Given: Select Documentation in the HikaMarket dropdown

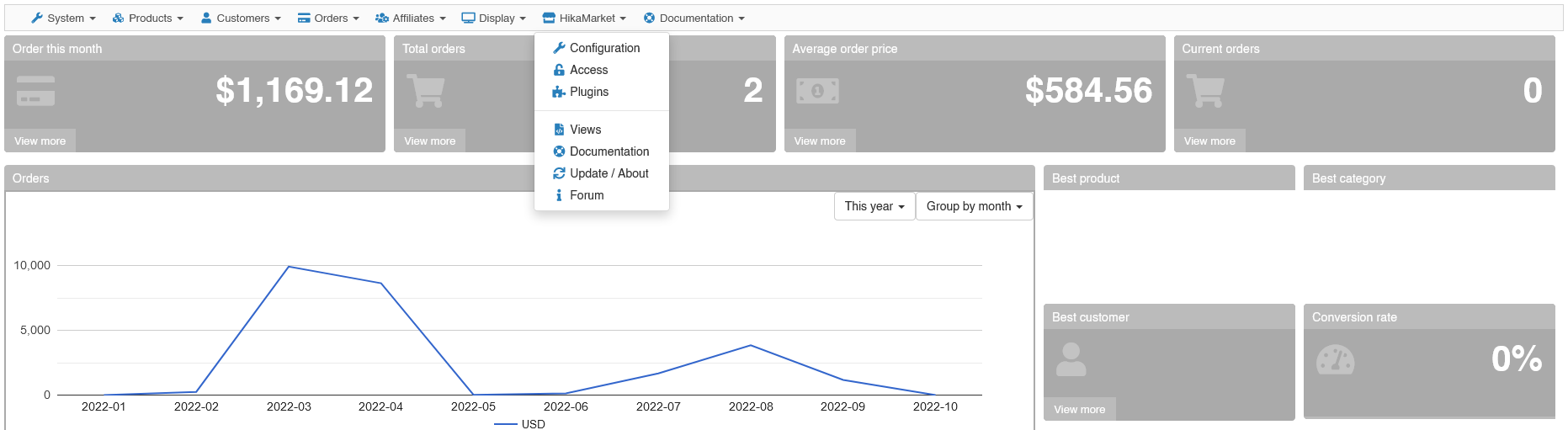Looking at the screenshot, I should [x=609, y=151].
